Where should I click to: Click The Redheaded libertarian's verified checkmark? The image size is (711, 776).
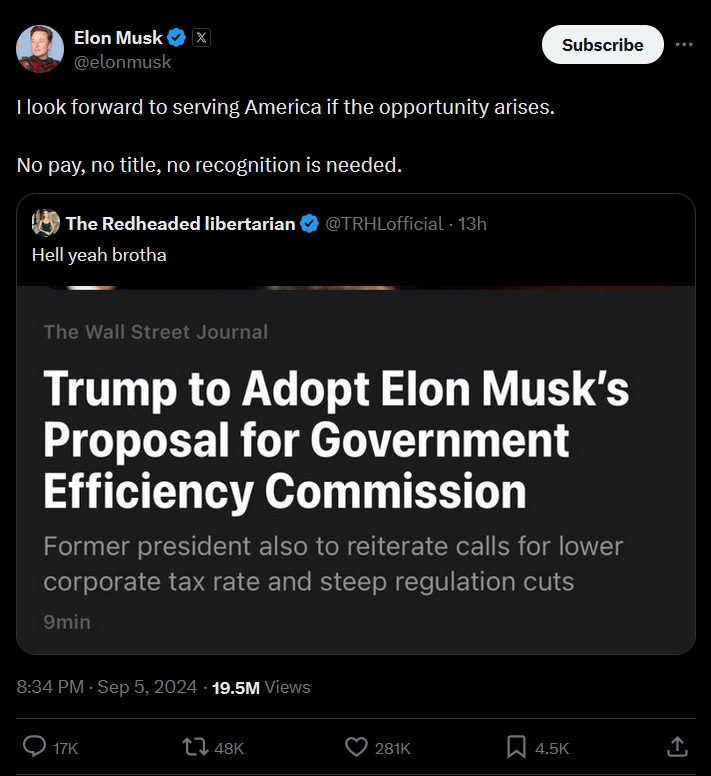tap(310, 223)
